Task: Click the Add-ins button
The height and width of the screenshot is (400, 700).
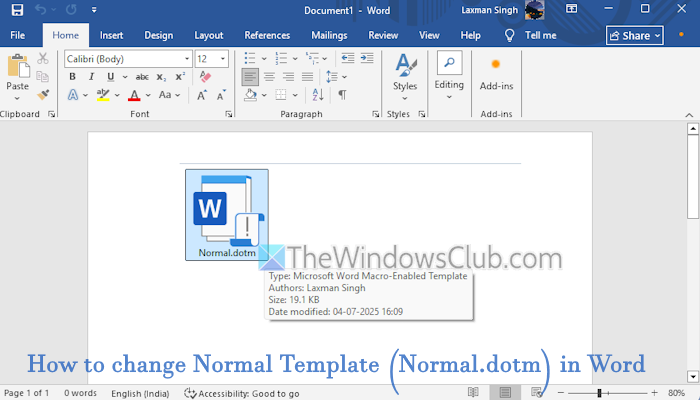Action: (496, 74)
